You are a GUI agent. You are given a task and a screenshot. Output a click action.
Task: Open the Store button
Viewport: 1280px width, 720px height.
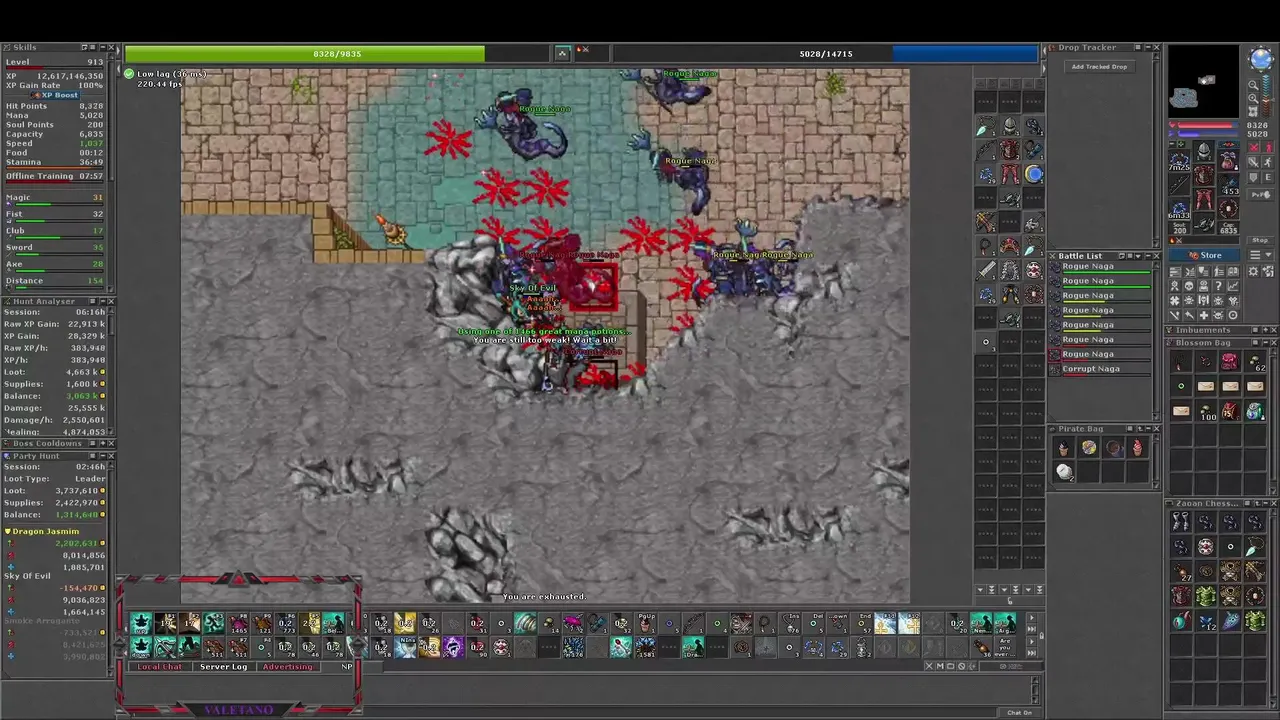(x=1204, y=255)
